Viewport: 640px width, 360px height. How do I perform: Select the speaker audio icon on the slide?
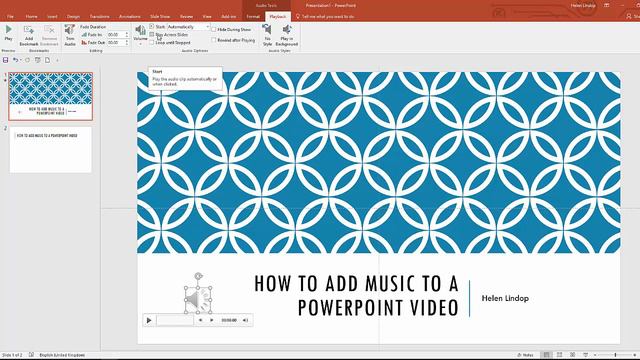coord(198,300)
